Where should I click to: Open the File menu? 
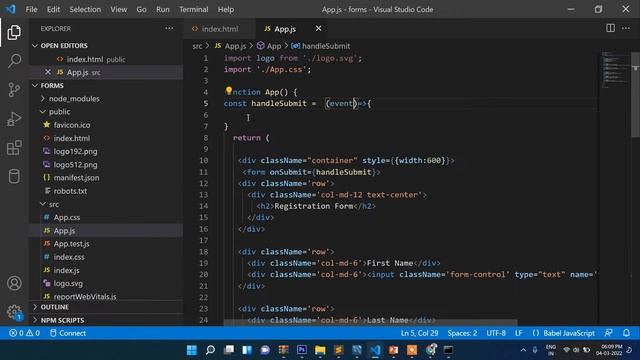31,9
